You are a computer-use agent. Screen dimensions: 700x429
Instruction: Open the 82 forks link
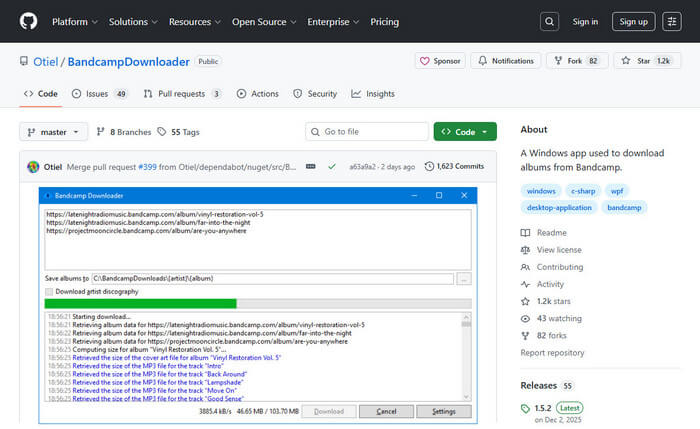543,335
